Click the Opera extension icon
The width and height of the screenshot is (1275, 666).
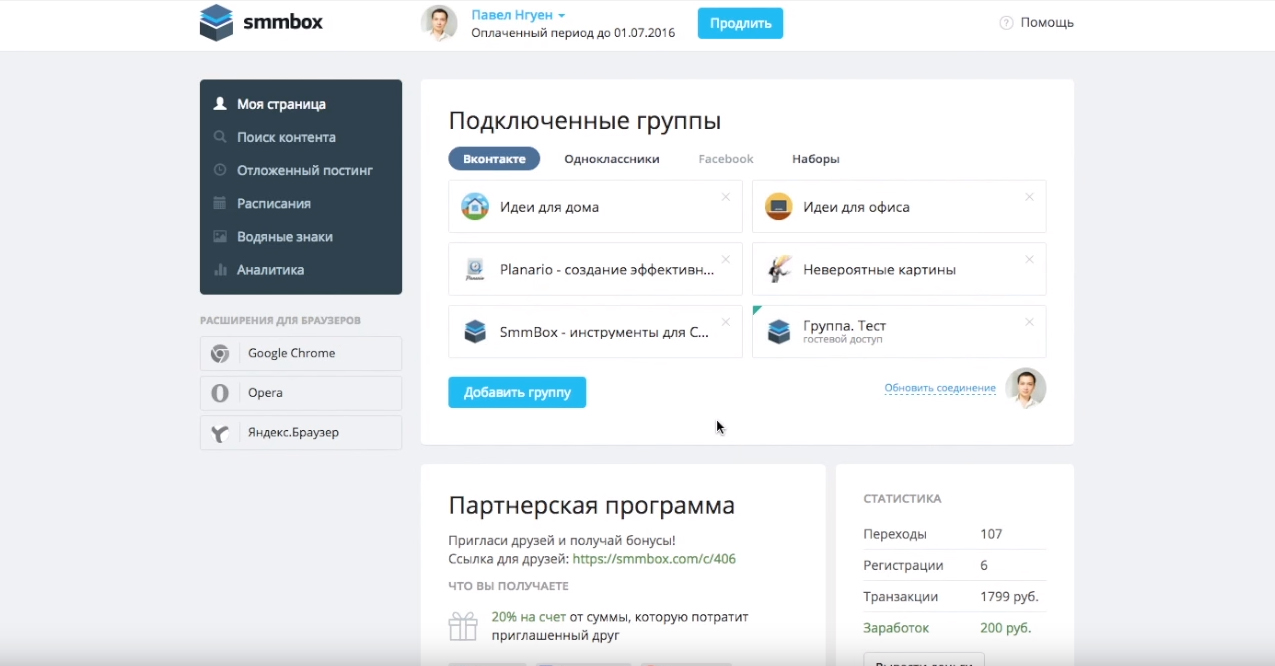coord(220,393)
